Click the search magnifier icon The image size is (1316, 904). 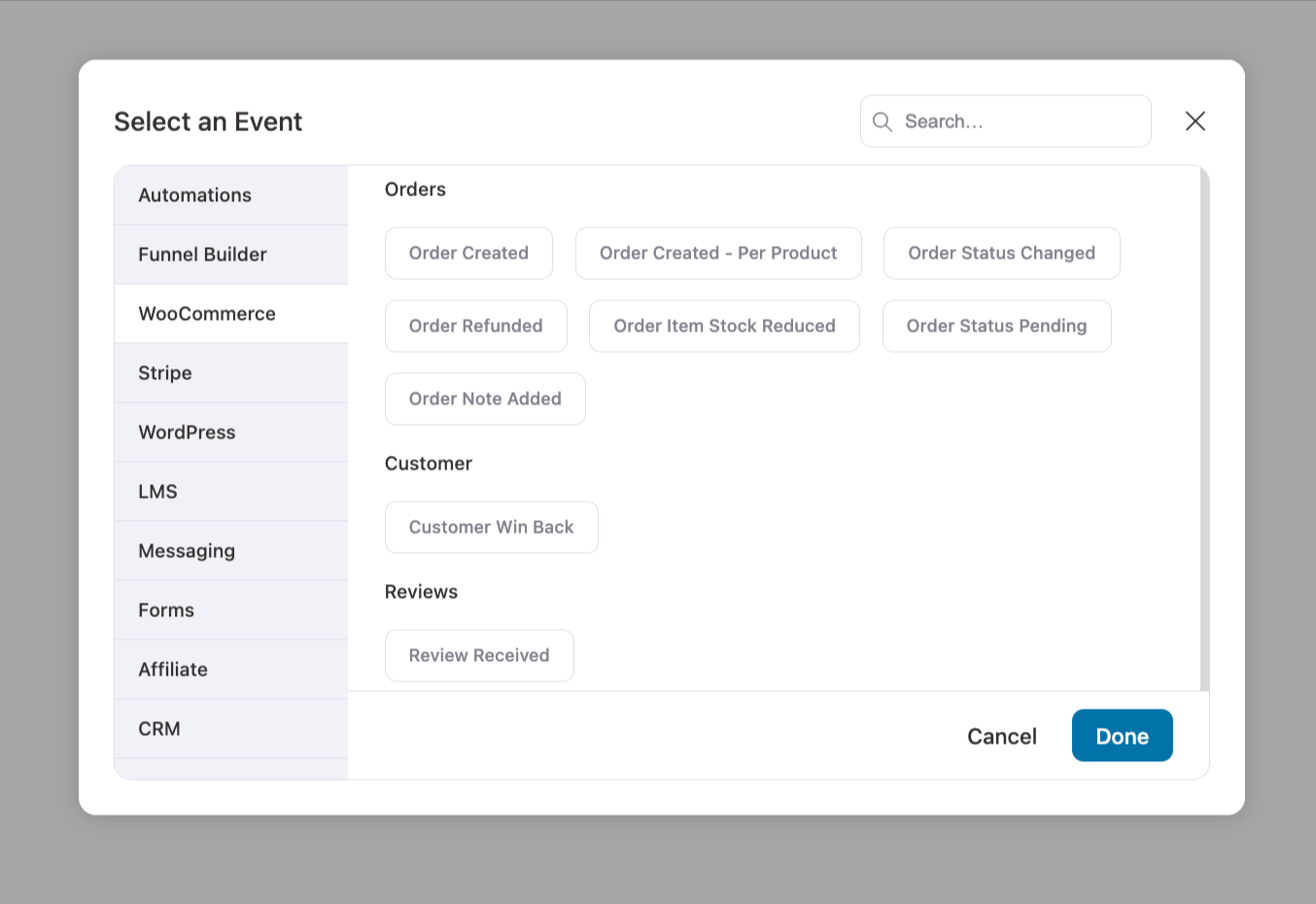(882, 121)
